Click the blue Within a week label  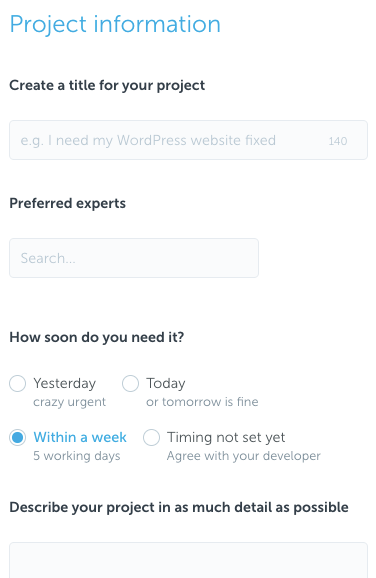80,437
